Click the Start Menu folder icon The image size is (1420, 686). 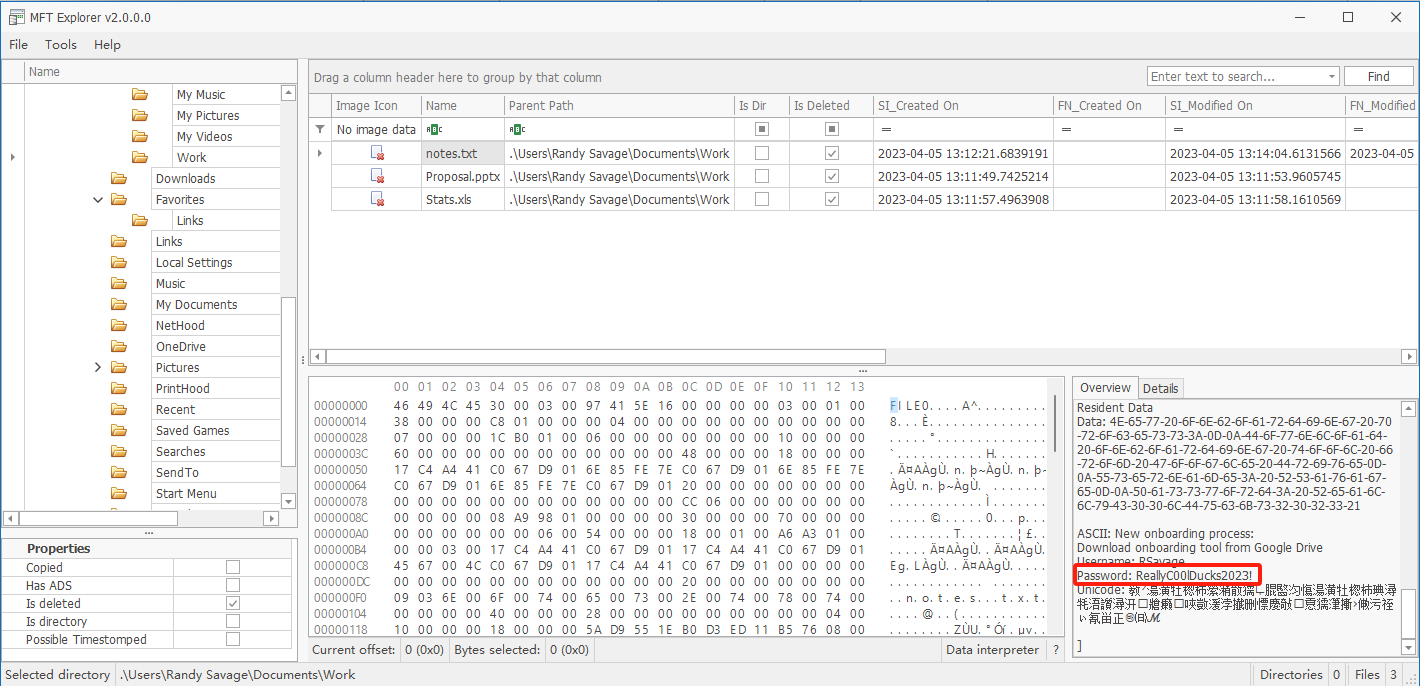coord(119,494)
